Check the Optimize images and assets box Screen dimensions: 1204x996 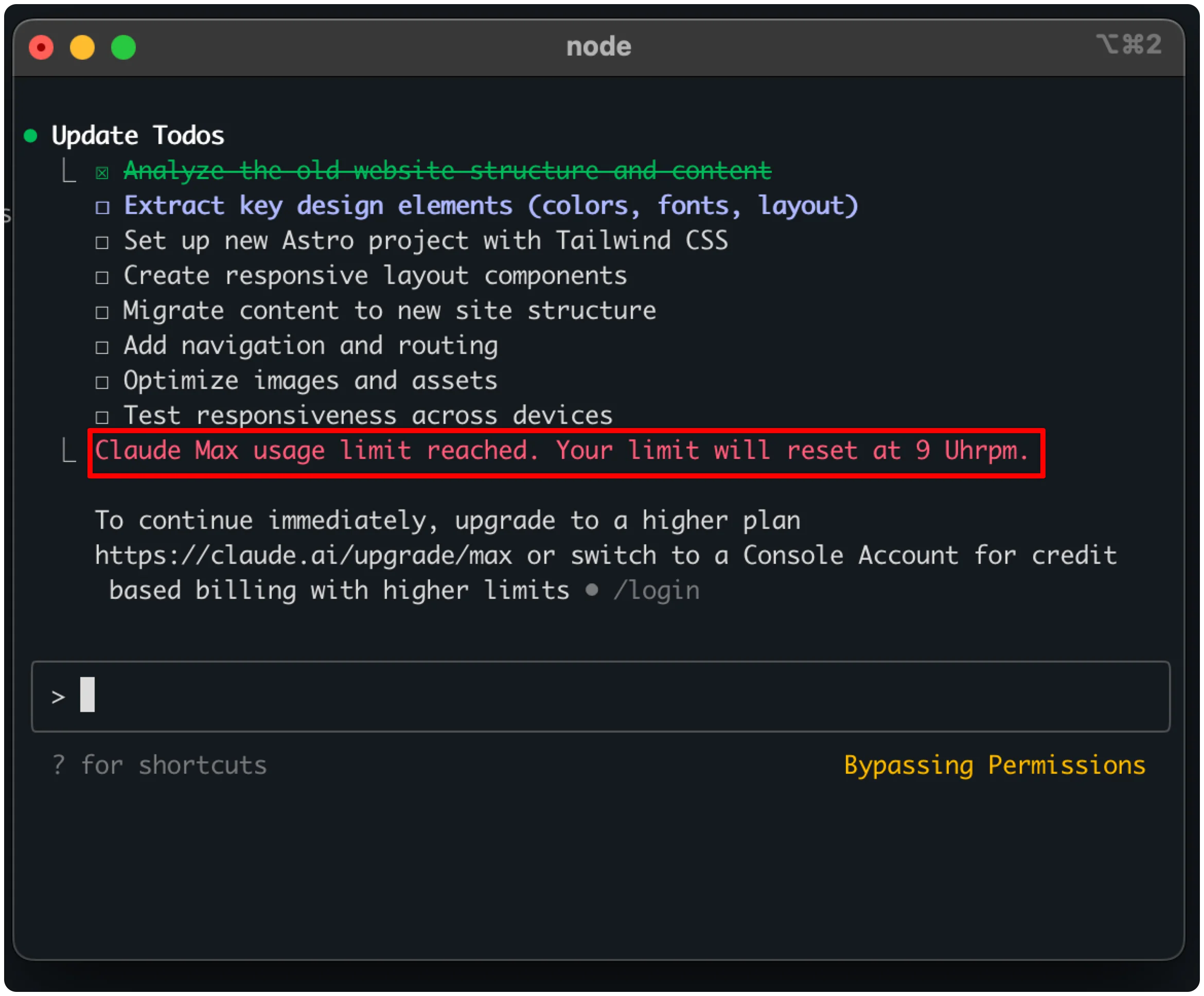102,382
